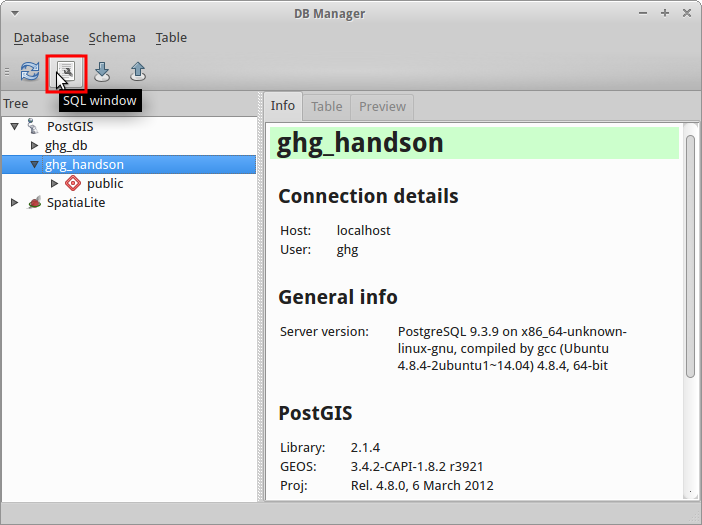Open the Schema menu
This screenshot has width=702, height=525.
(112, 38)
